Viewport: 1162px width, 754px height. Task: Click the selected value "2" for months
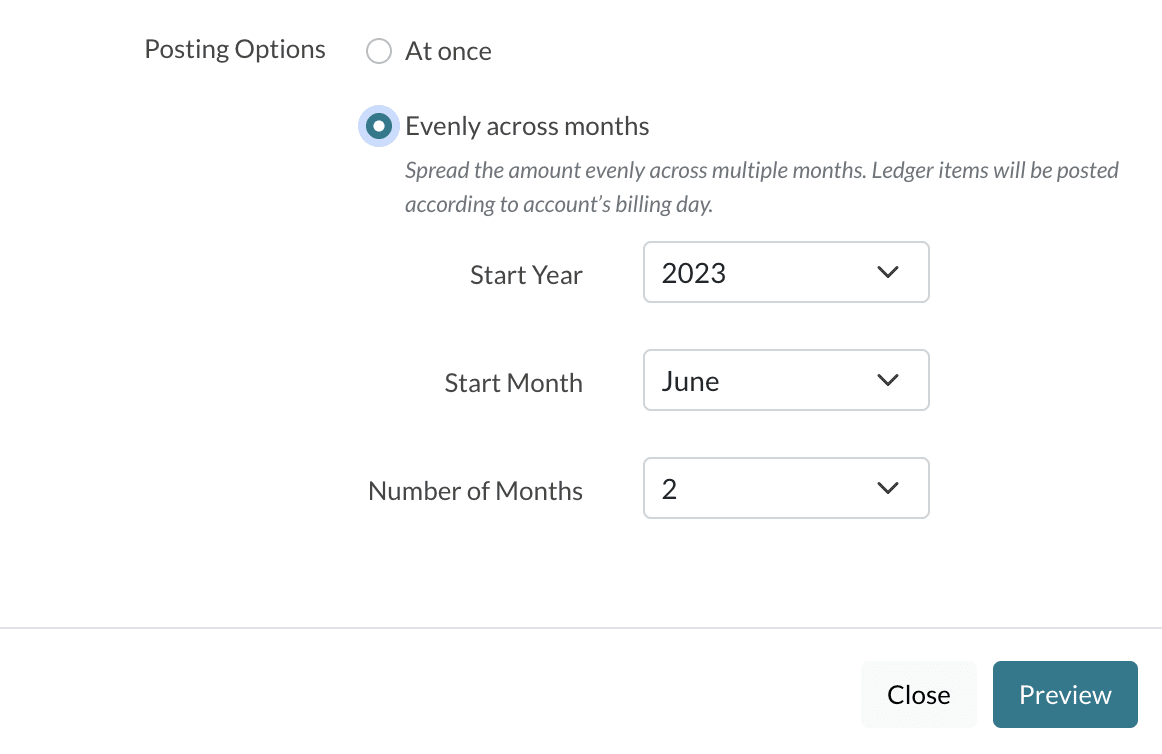click(669, 489)
